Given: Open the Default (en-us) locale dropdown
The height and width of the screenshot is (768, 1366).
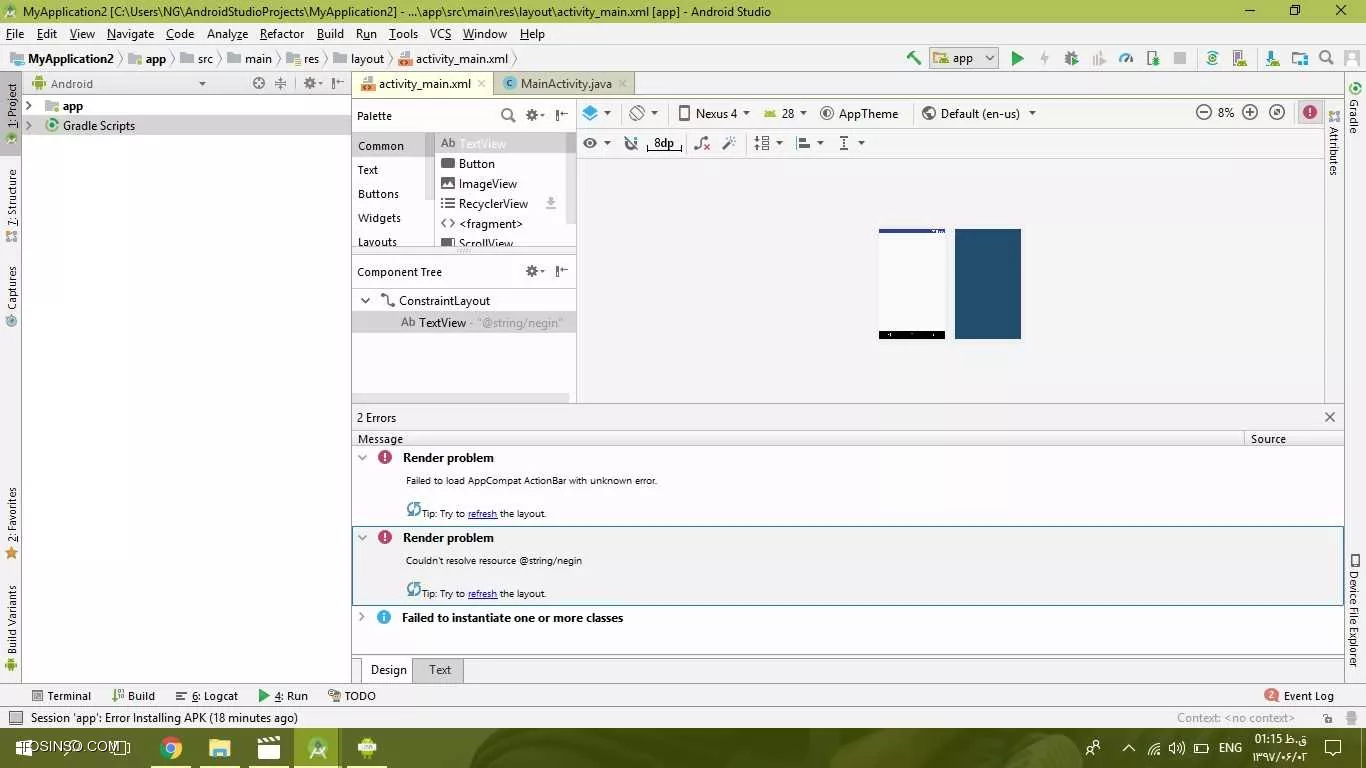Looking at the screenshot, I should (979, 113).
